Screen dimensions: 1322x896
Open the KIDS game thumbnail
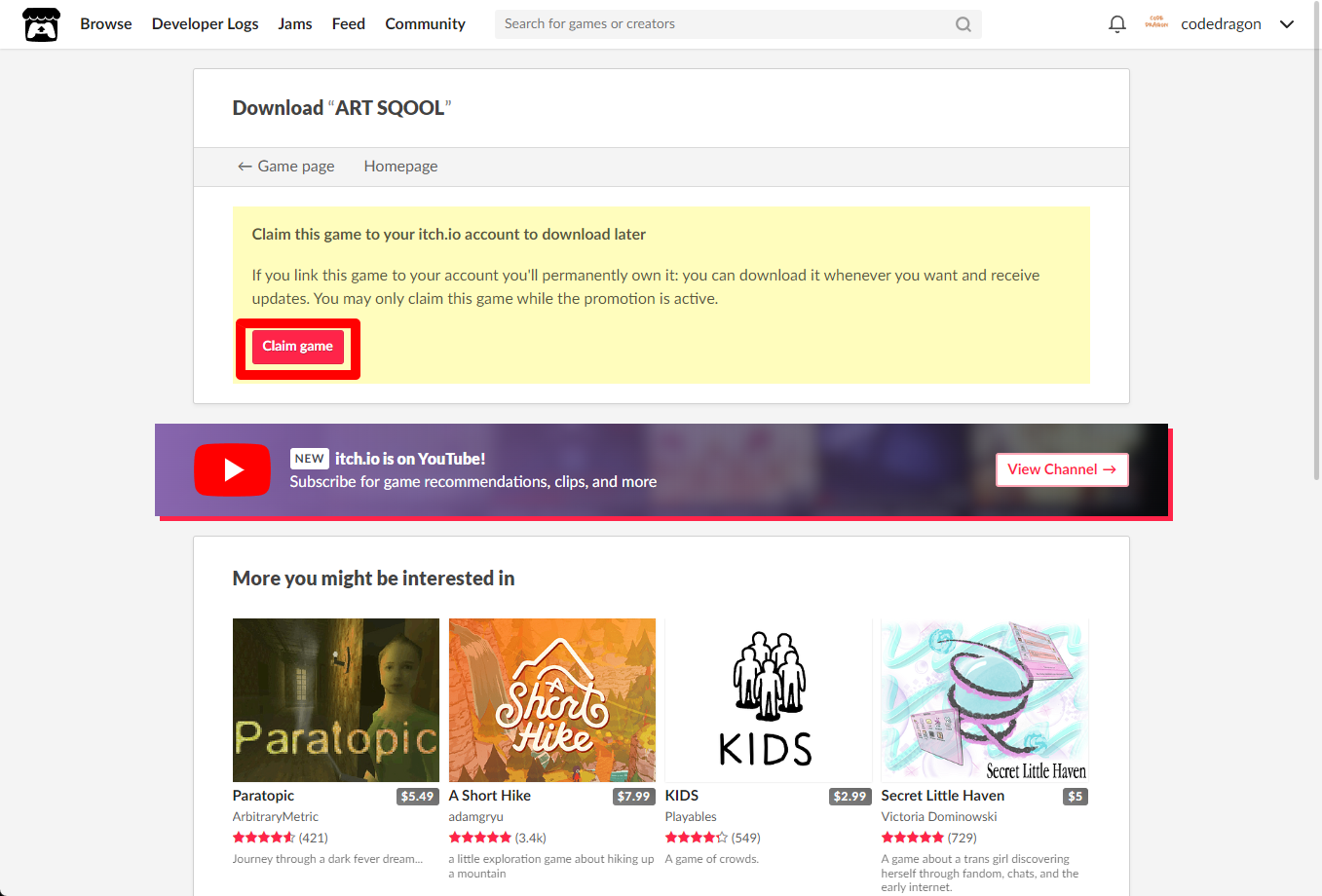coord(769,700)
